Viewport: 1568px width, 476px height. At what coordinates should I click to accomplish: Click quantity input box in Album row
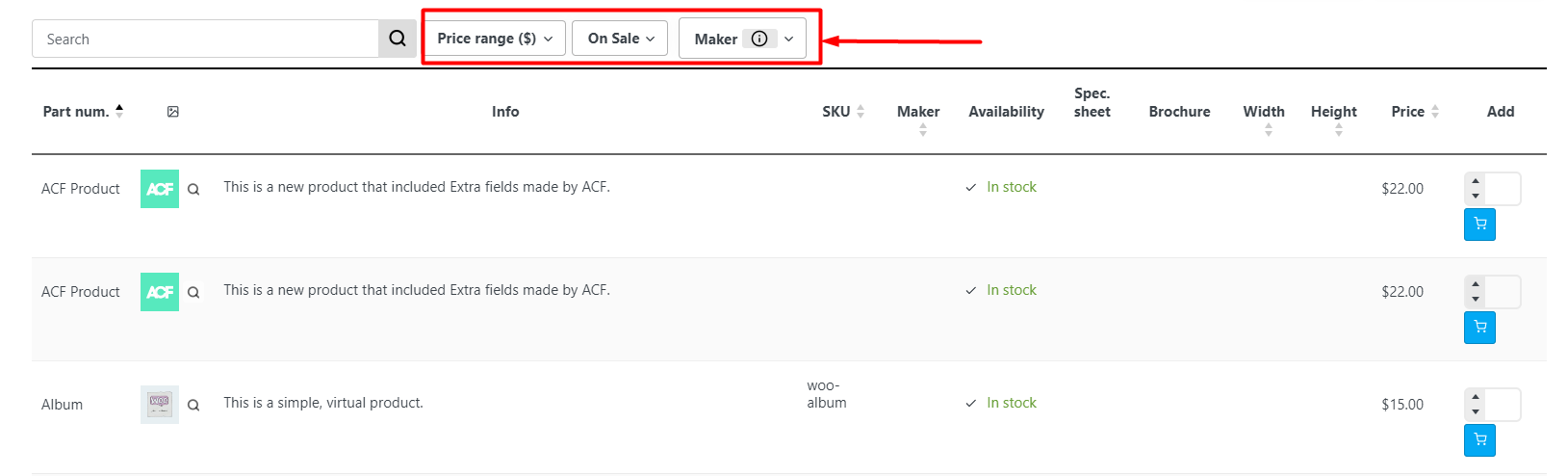click(x=1503, y=405)
